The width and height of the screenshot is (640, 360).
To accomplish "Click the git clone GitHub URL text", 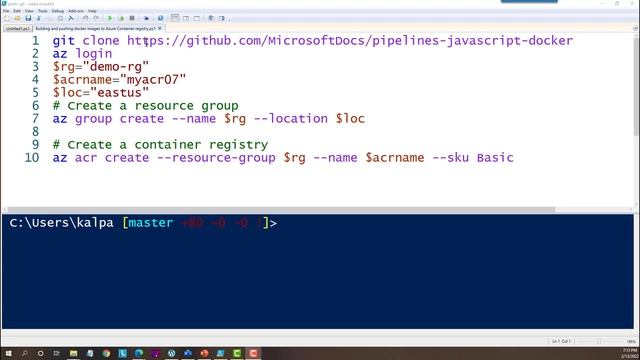I will point(350,40).
